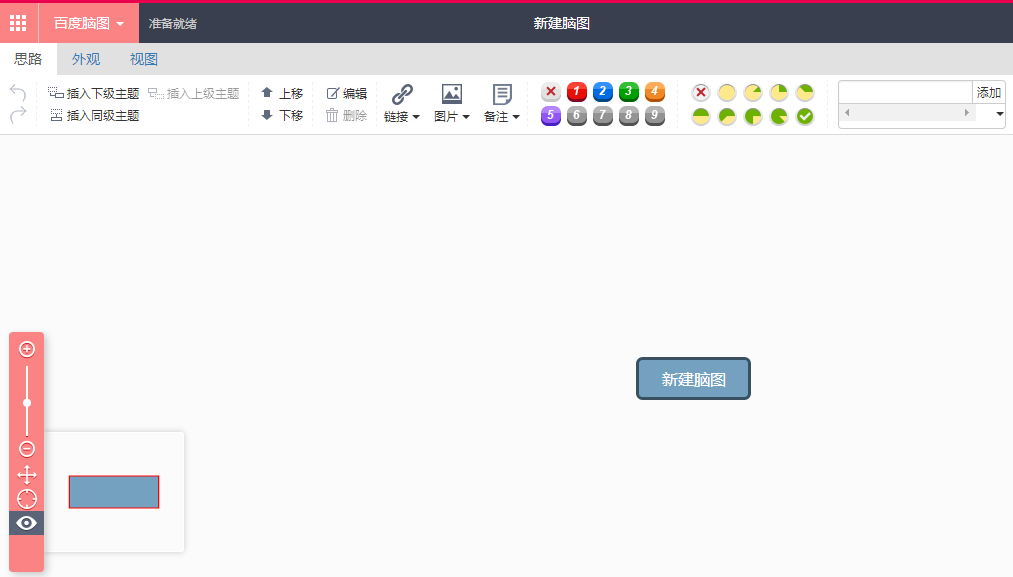Click the 编辑 edit button
The height and width of the screenshot is (577, 1013).
pyautogui.click(x=346, y=94)
